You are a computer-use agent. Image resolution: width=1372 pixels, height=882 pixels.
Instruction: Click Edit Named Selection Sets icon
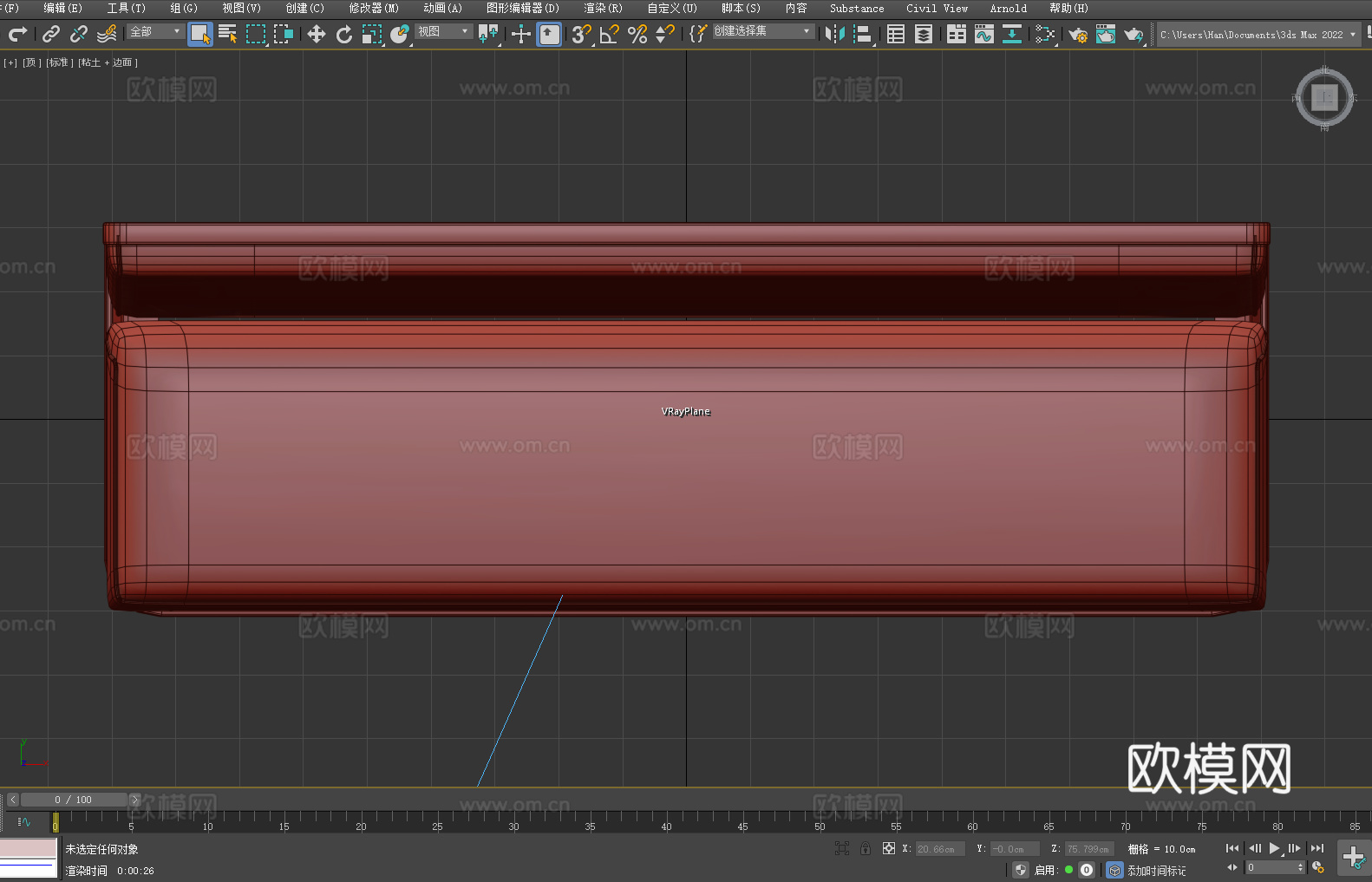[x=698, y=34]
